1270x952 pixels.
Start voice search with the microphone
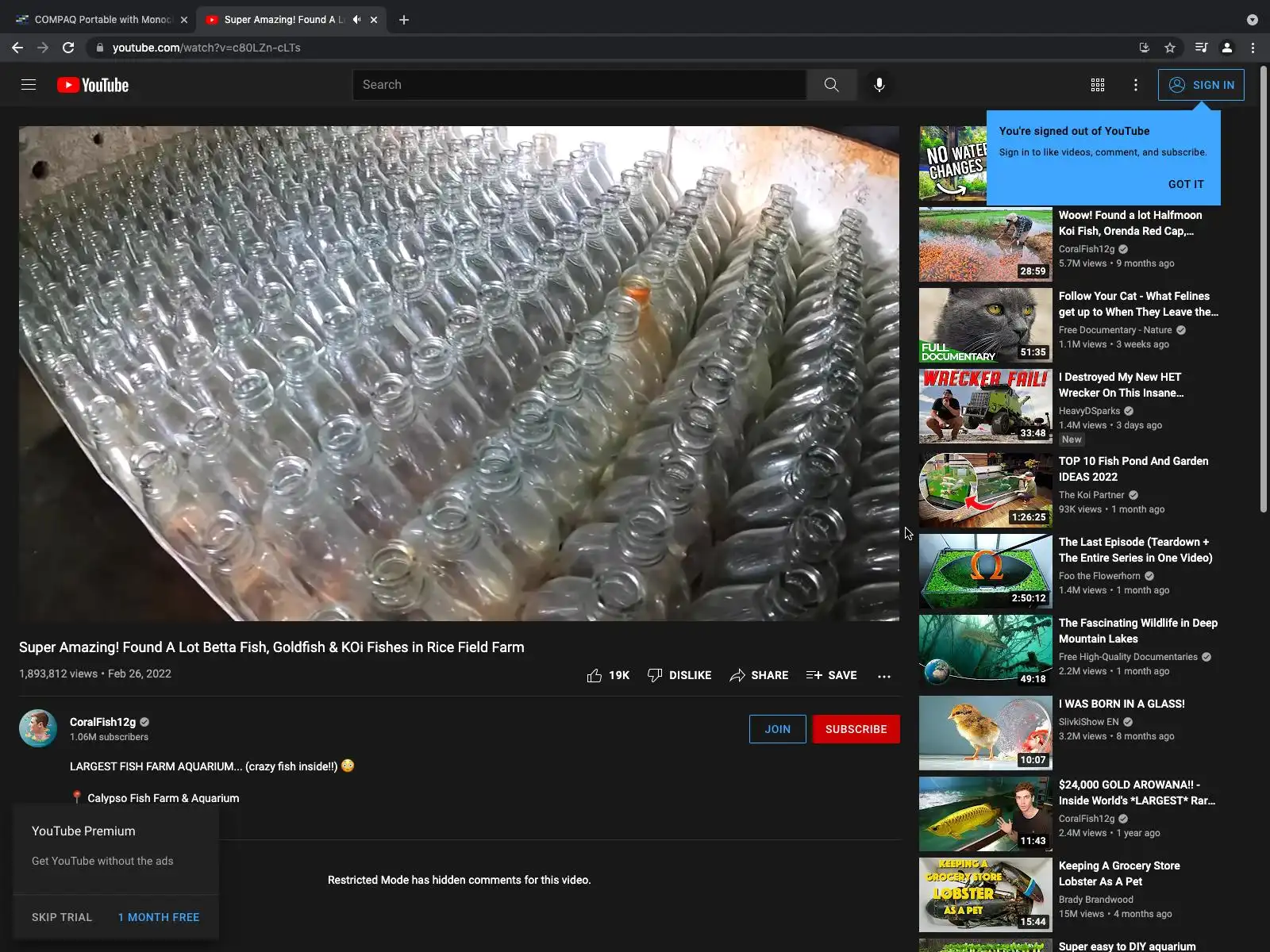(879, 85)
